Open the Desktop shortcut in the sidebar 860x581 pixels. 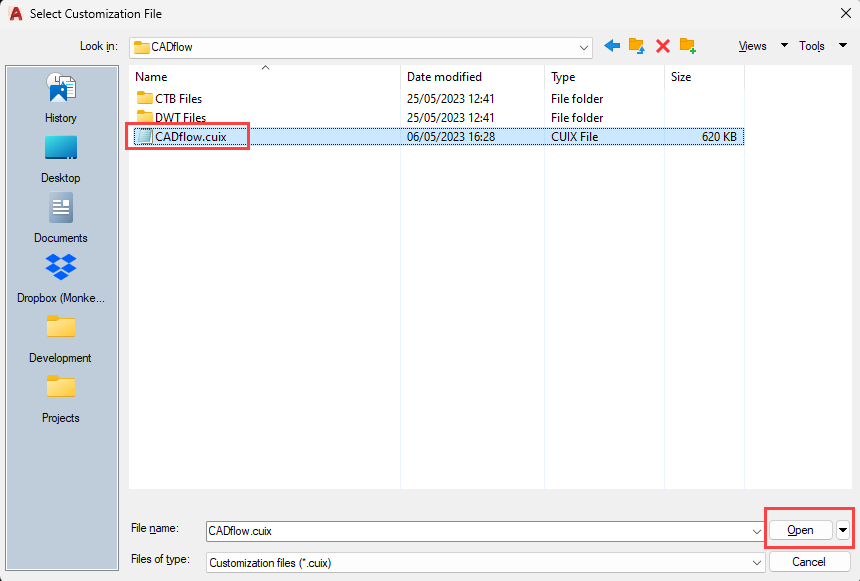pyautogui.click(x=61, y=159)
